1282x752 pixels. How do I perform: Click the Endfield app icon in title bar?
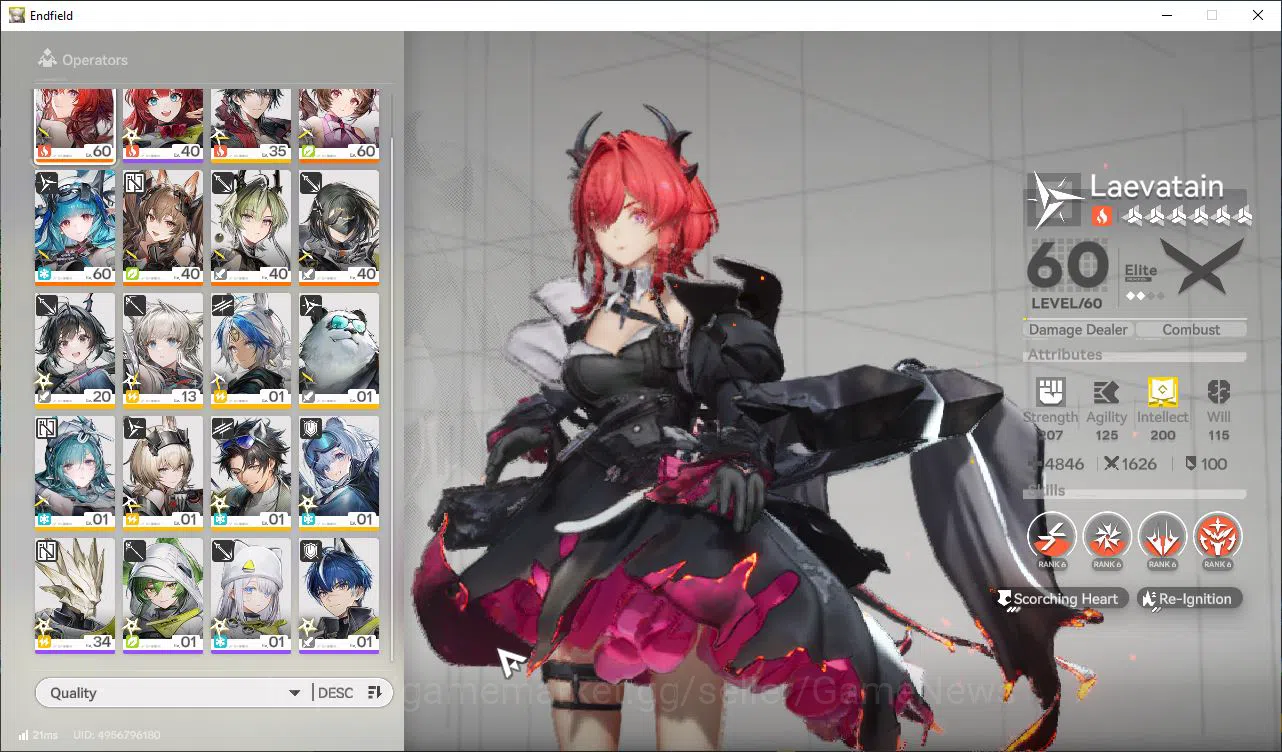coord(17,15)
